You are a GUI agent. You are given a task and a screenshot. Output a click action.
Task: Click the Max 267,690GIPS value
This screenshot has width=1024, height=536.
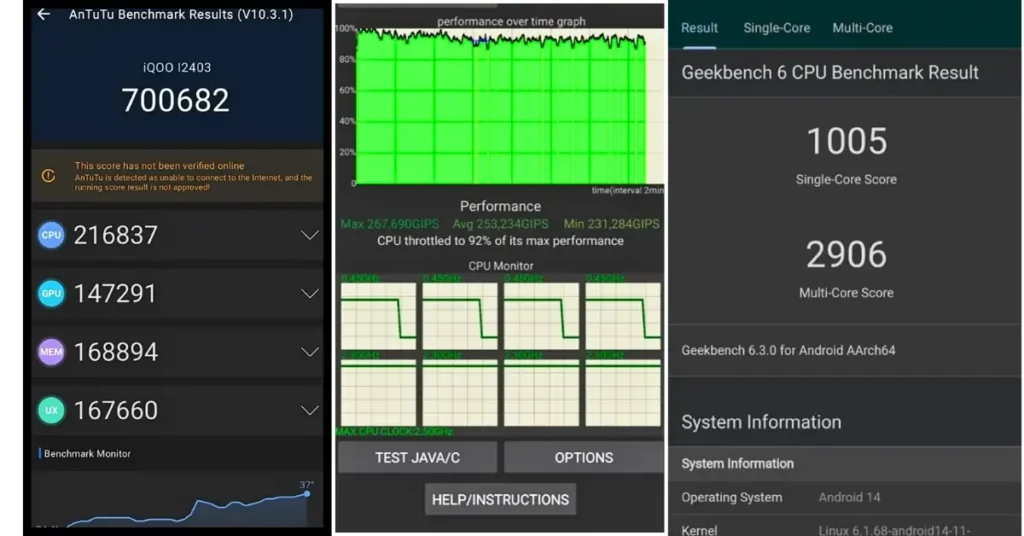[x=390, y=224]
